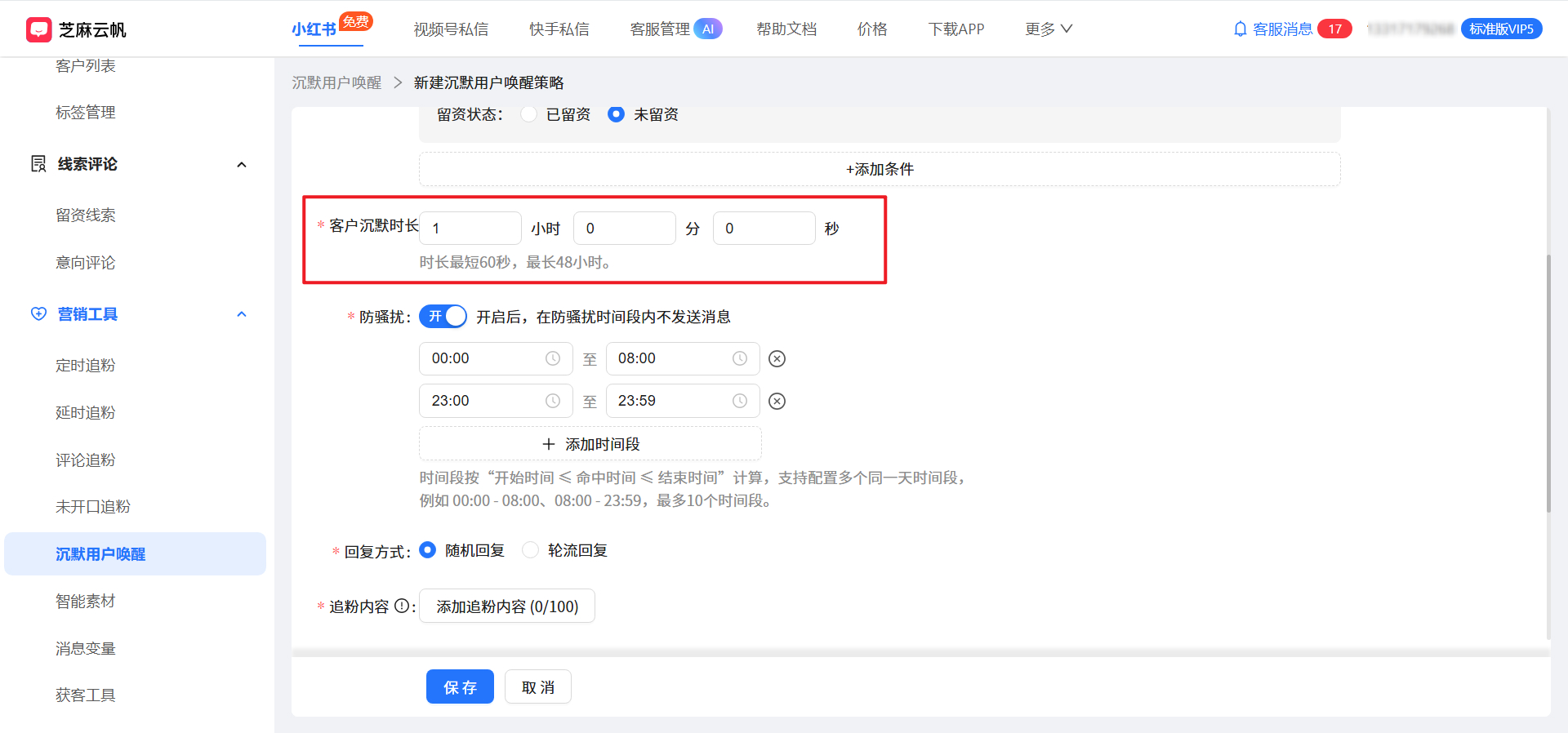Open 定时追粉 in sidebar
The height and width of the screenshot is (733, 1568).
tap(86, 366)
